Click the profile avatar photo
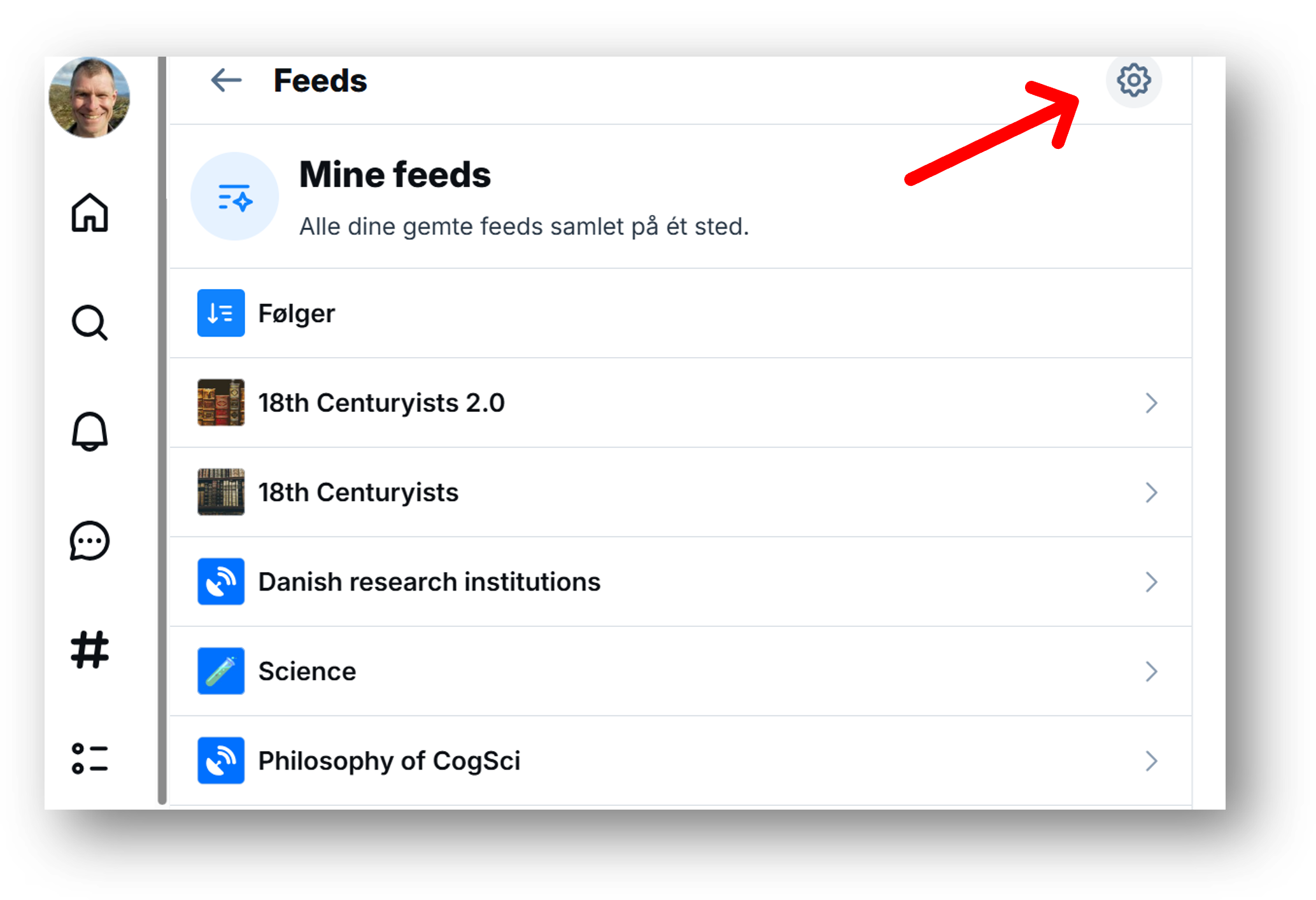The height and width of the screenshot is (900, 1316). pyautogui.click(x=89, y=98)
